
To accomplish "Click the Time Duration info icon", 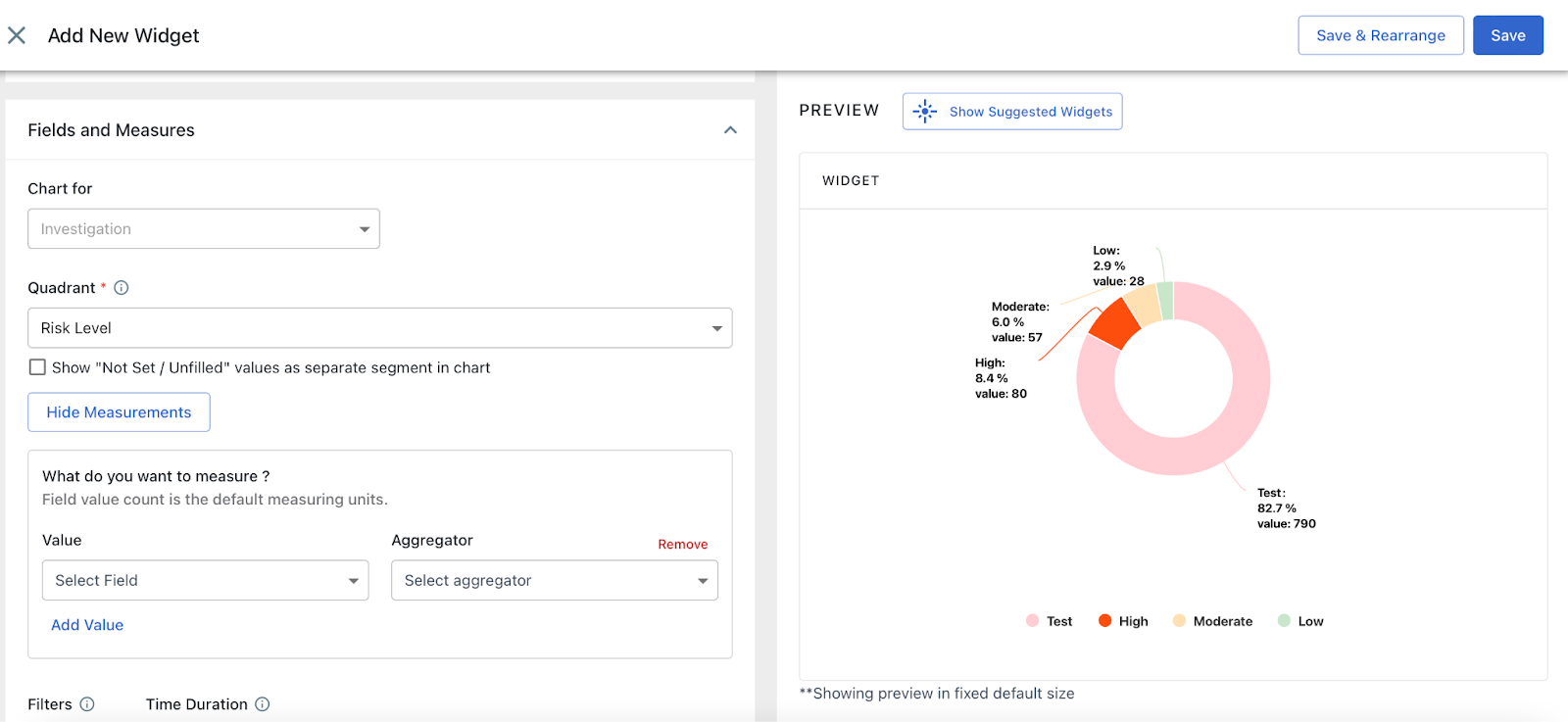I will coord(263,704).
